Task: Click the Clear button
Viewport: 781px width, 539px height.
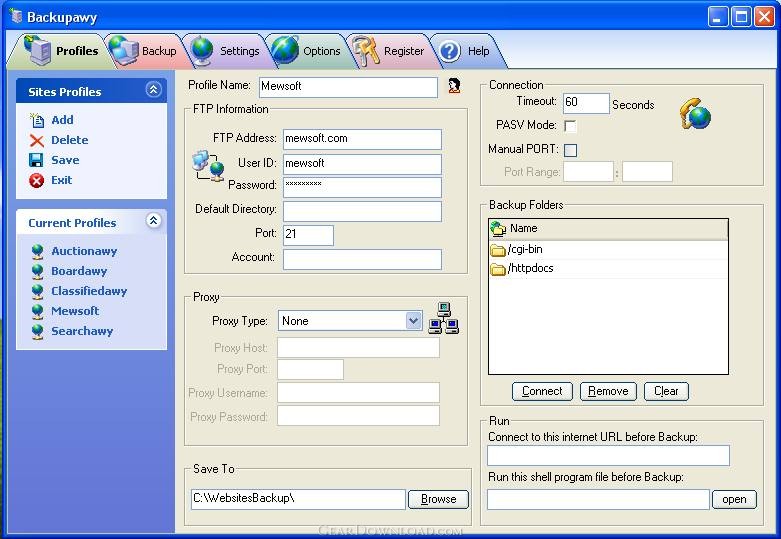Action: pos(666,391)
